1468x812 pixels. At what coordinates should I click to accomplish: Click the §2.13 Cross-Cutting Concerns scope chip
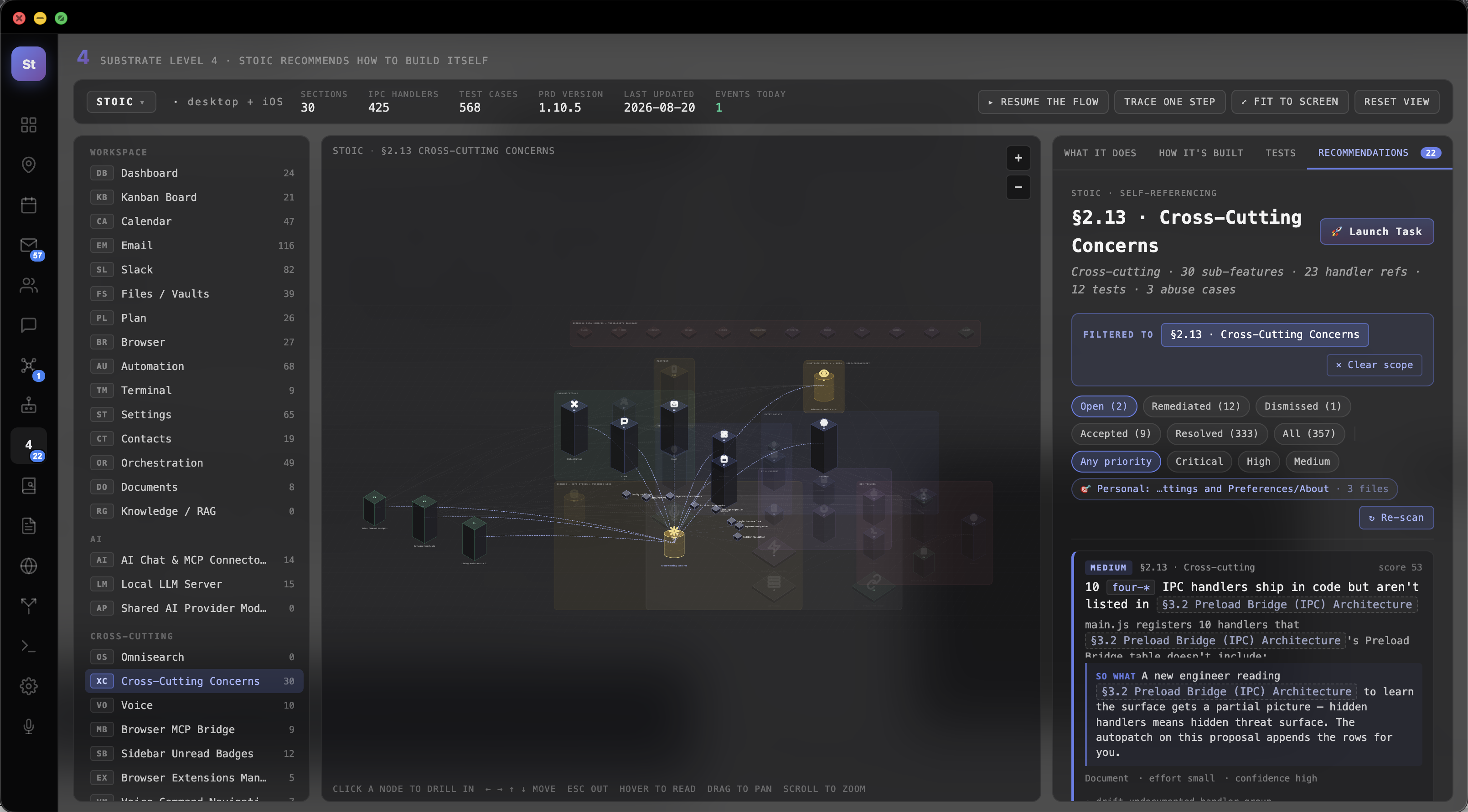(1265, 335)
